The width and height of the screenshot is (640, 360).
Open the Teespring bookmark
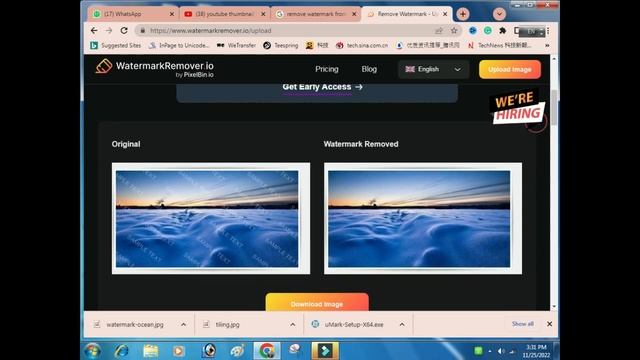coord(281,45)
